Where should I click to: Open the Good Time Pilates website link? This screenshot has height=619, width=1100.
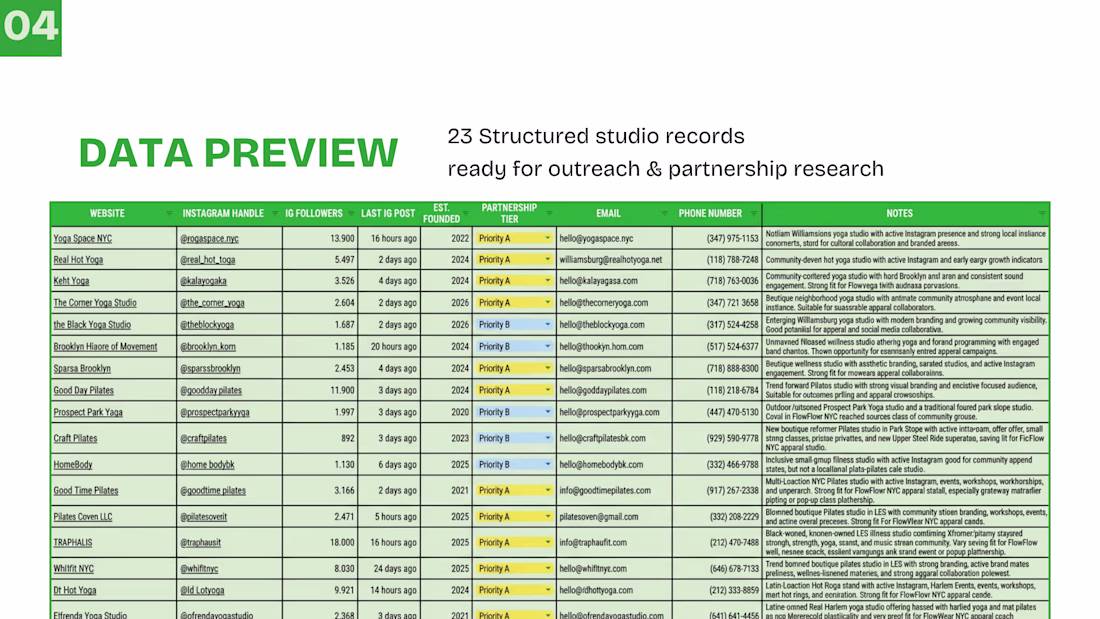(x=86, y=491)
